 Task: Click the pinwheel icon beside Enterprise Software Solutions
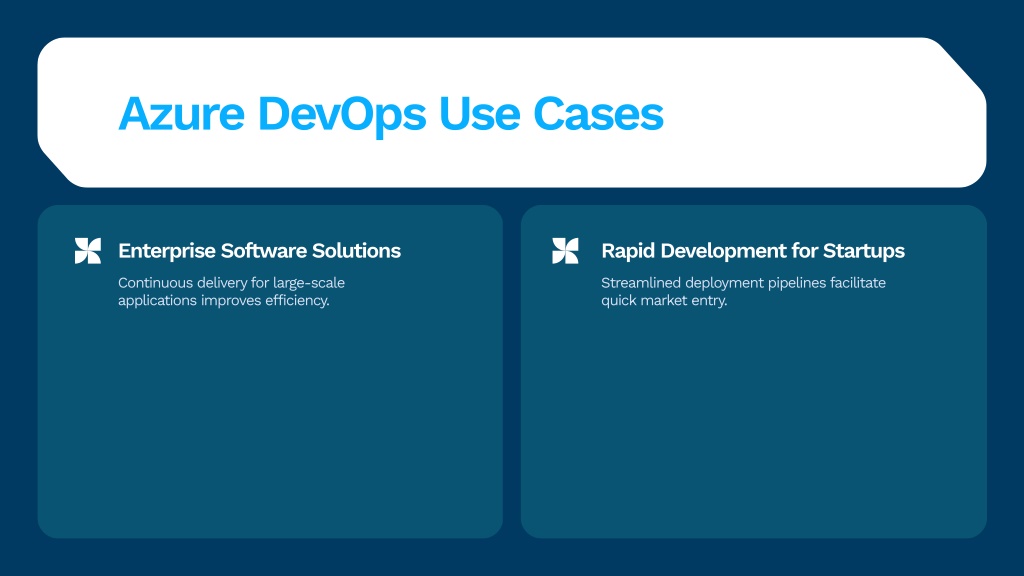(88, 251)
